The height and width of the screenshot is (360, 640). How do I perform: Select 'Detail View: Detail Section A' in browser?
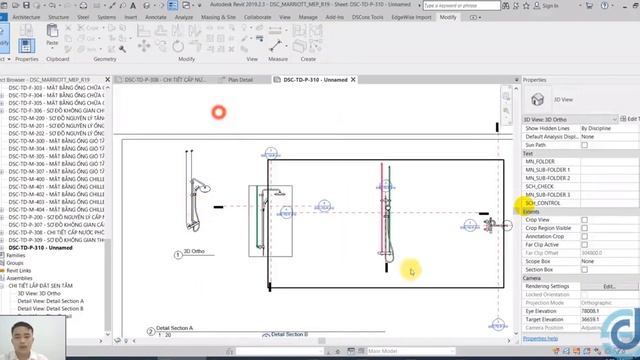point(51,301)
